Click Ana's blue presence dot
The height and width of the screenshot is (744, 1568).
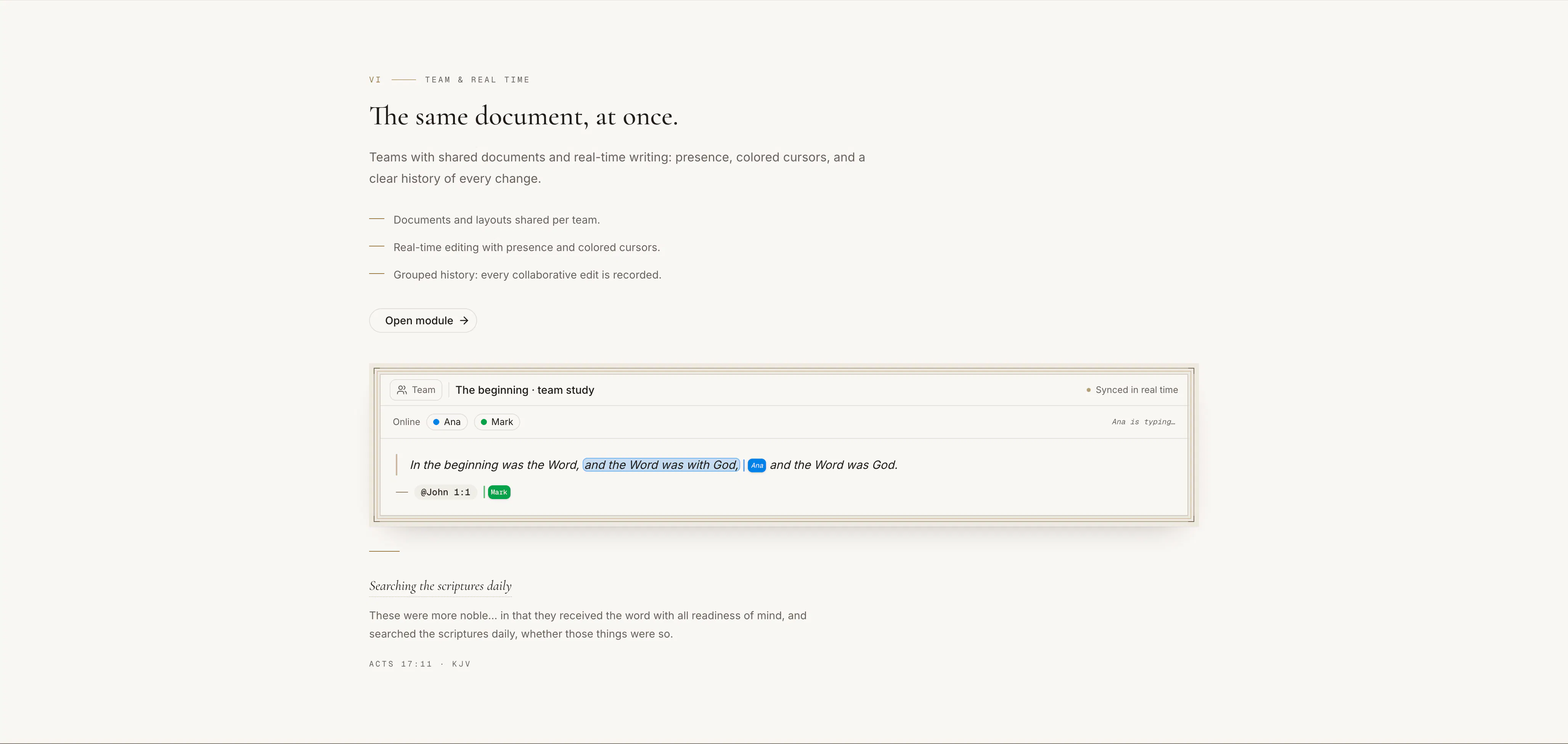click(x=436, y=422)
